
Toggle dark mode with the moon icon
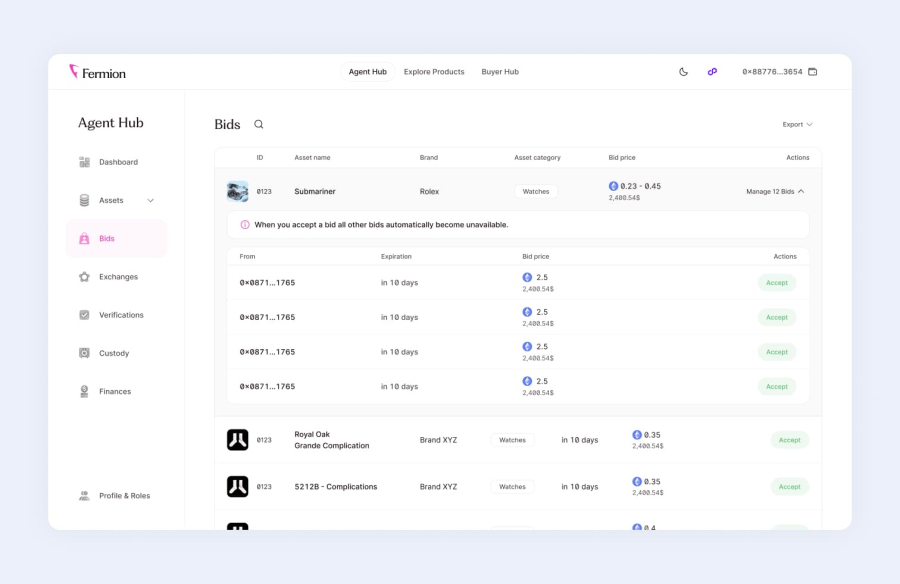pos(684,72)
